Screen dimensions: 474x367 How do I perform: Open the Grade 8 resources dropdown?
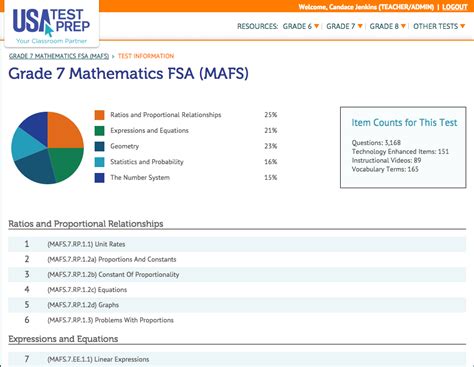coord(387,26)
